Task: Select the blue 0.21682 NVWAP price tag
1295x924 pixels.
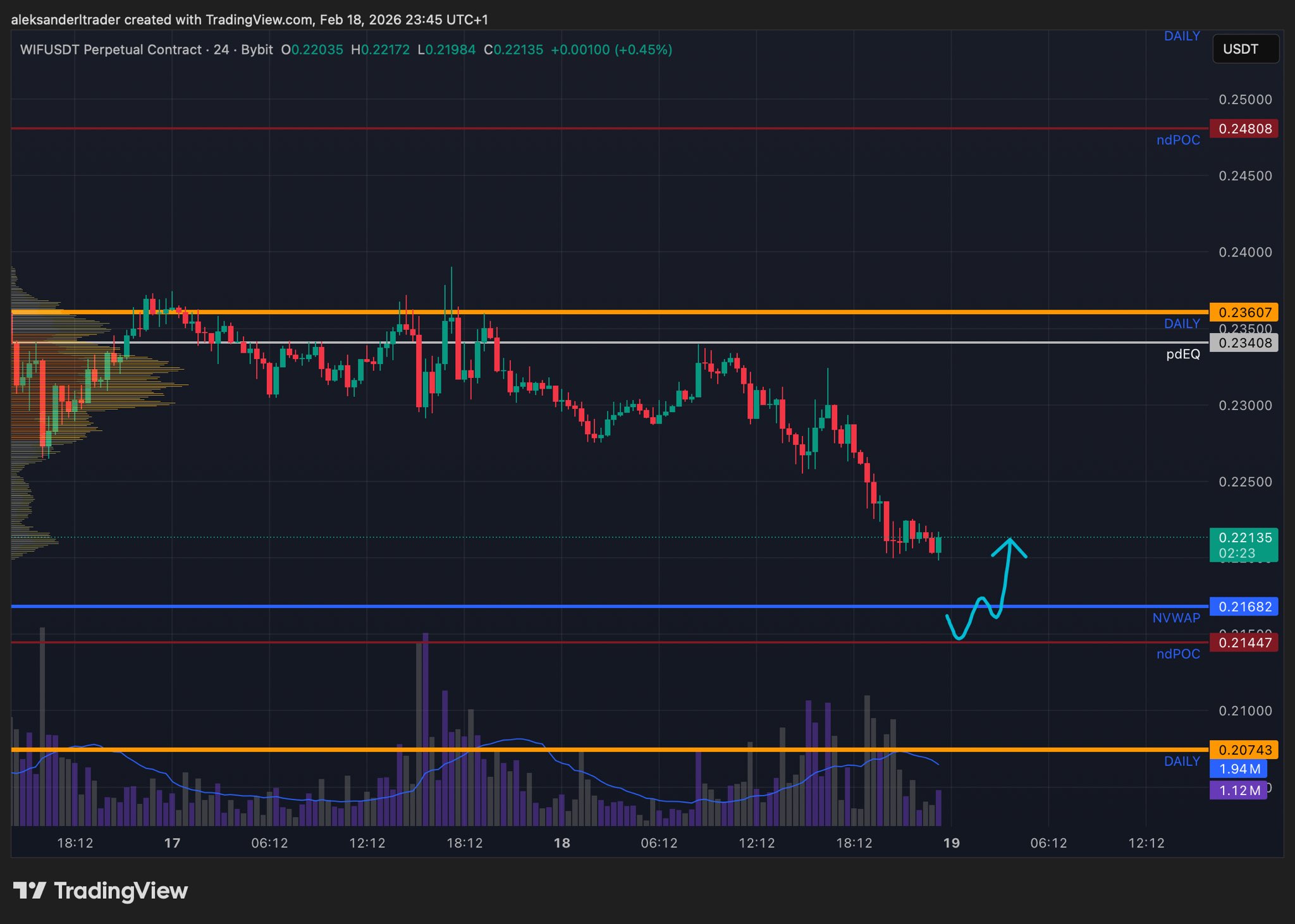Action: 1244,607
